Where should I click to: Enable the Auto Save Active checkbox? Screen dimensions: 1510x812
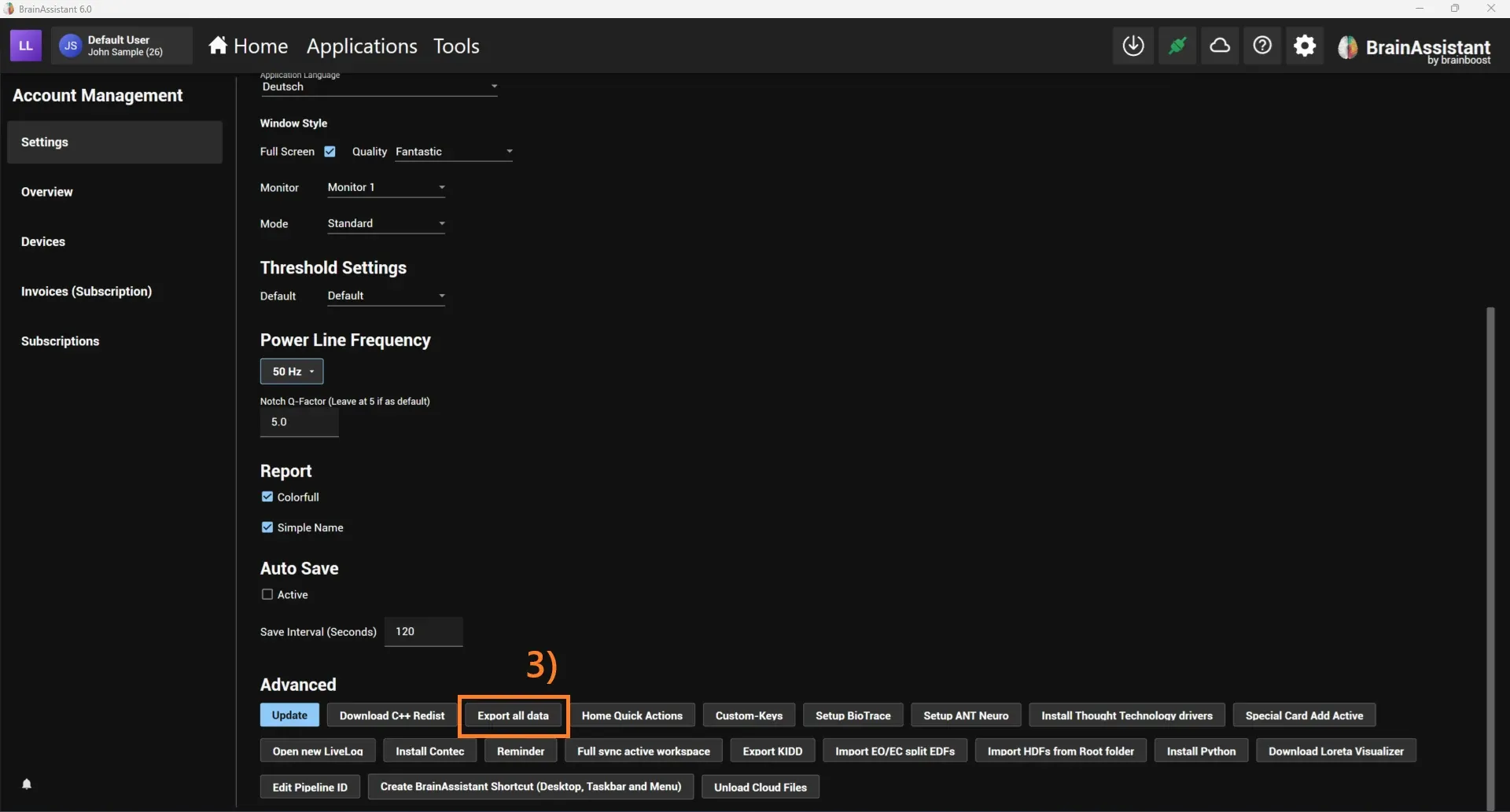267,594
